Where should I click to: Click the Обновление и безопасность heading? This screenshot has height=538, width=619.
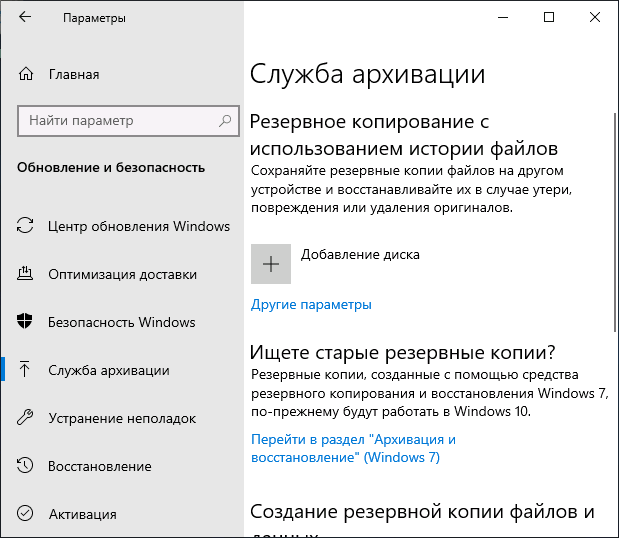pyautogui.click(x=111, y=167)
